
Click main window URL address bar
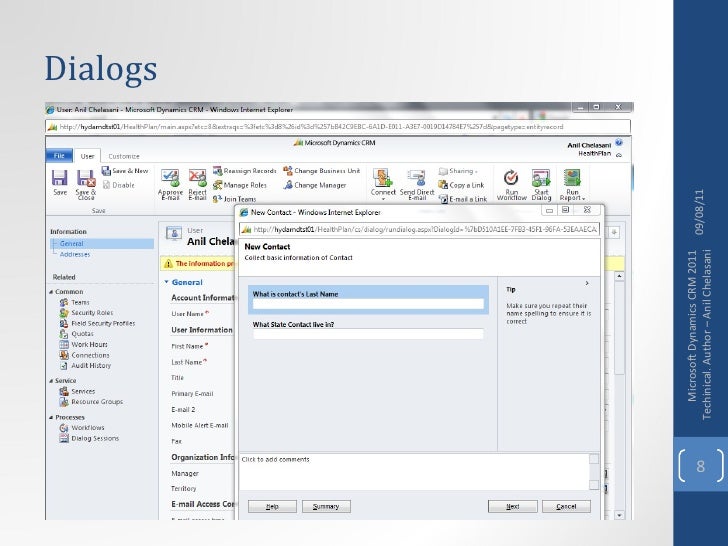(338, 127)
